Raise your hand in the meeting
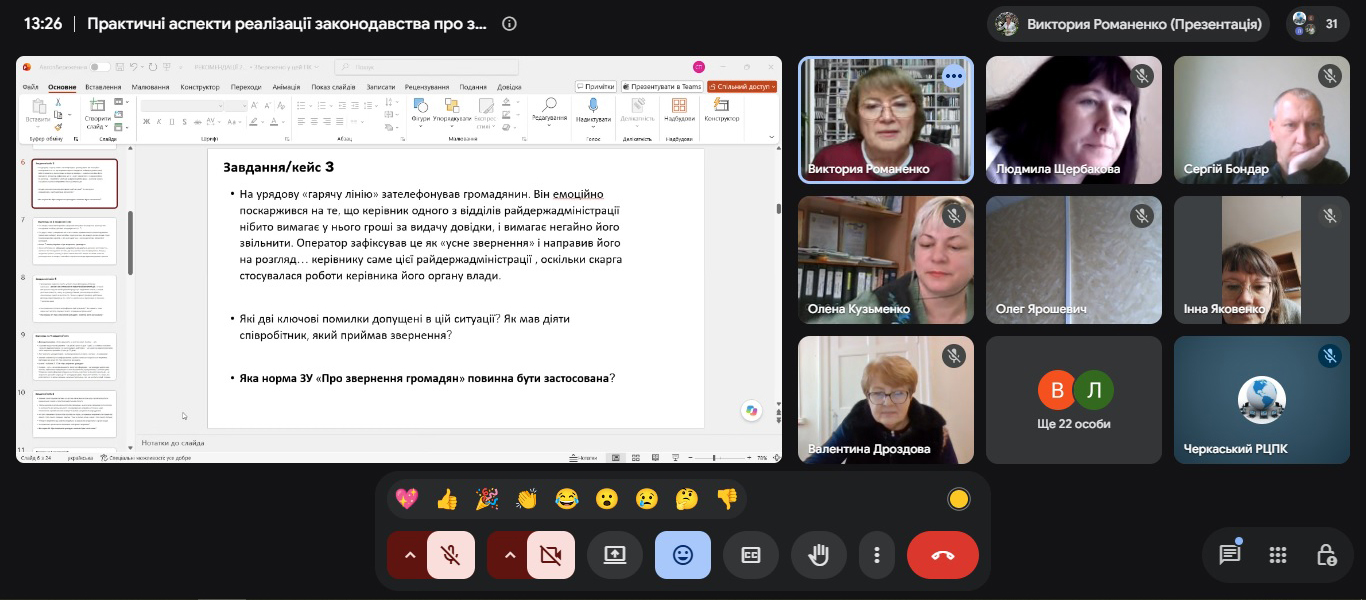This screenshot has height=600, width=1366. (x=819, y=555)
